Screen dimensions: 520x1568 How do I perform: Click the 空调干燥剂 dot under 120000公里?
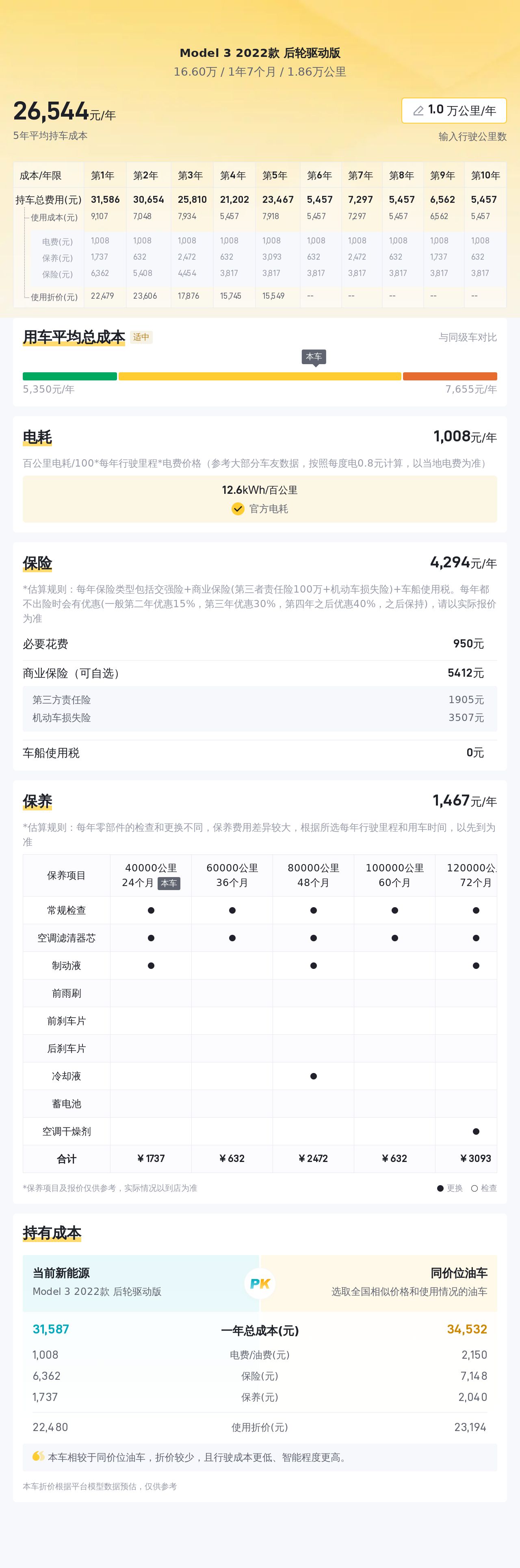point(476,1131)
